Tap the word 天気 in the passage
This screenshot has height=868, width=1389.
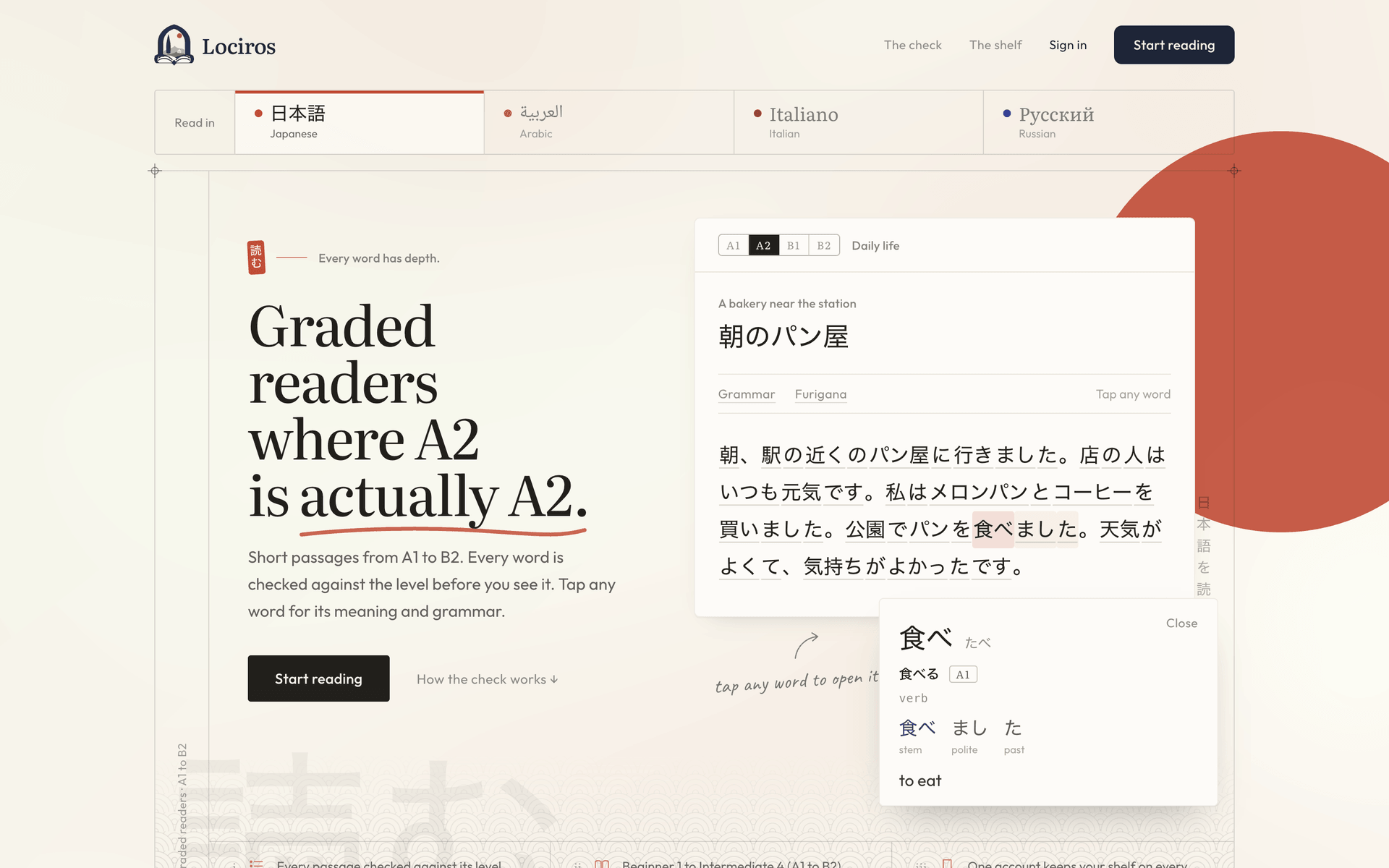tap(1120, 529)
